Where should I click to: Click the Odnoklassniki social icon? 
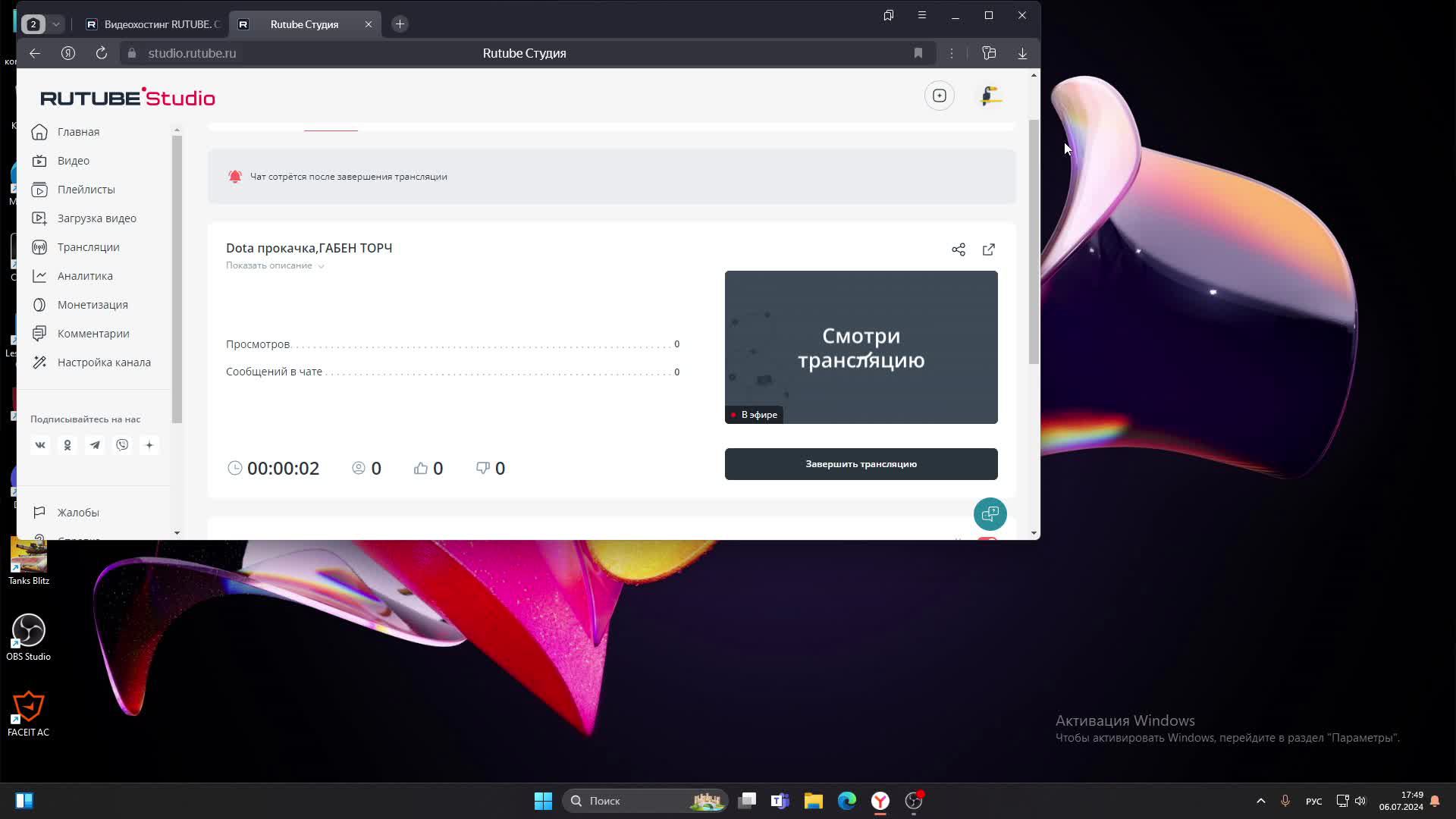click(67, 445)
